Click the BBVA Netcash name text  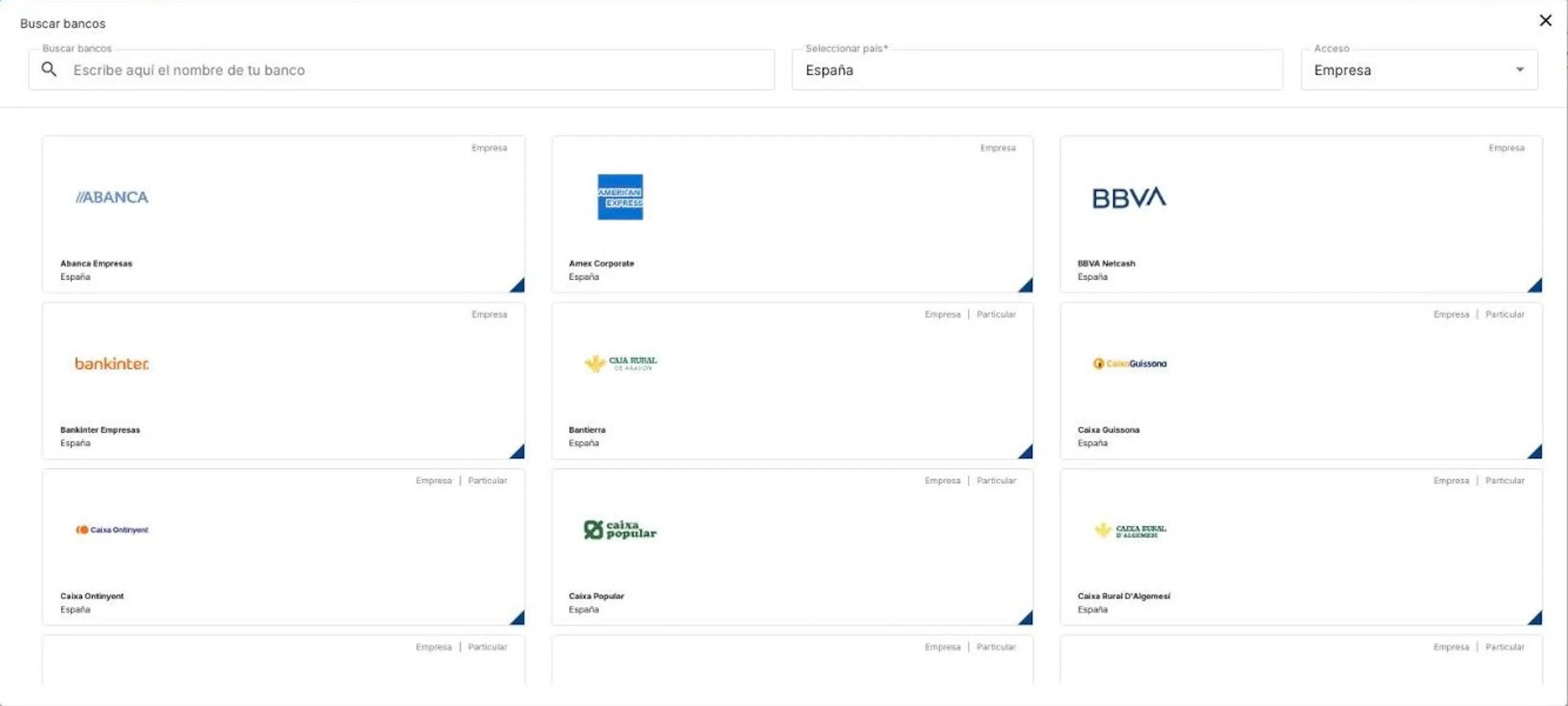pyautogui.click(x=1106, y=263)
